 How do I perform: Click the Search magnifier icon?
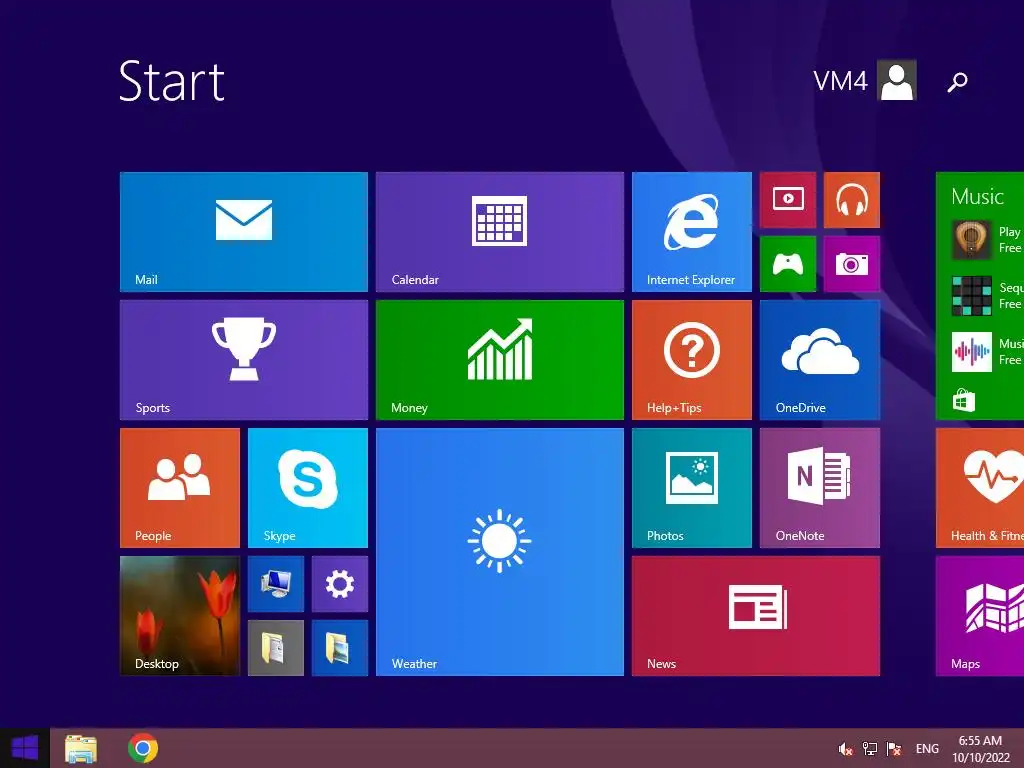[957, 82]
